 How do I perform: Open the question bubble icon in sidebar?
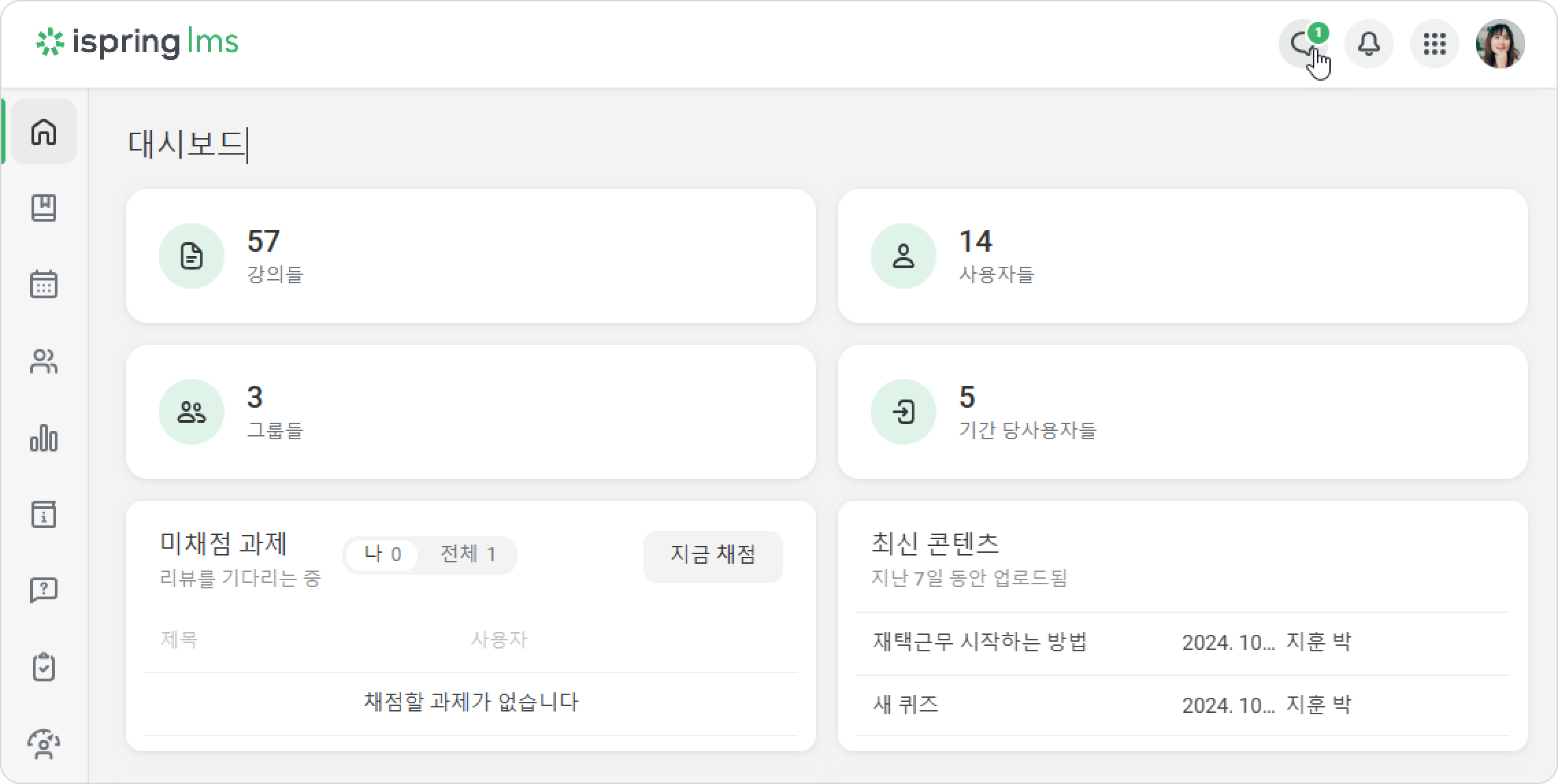[x=44, y=590]
